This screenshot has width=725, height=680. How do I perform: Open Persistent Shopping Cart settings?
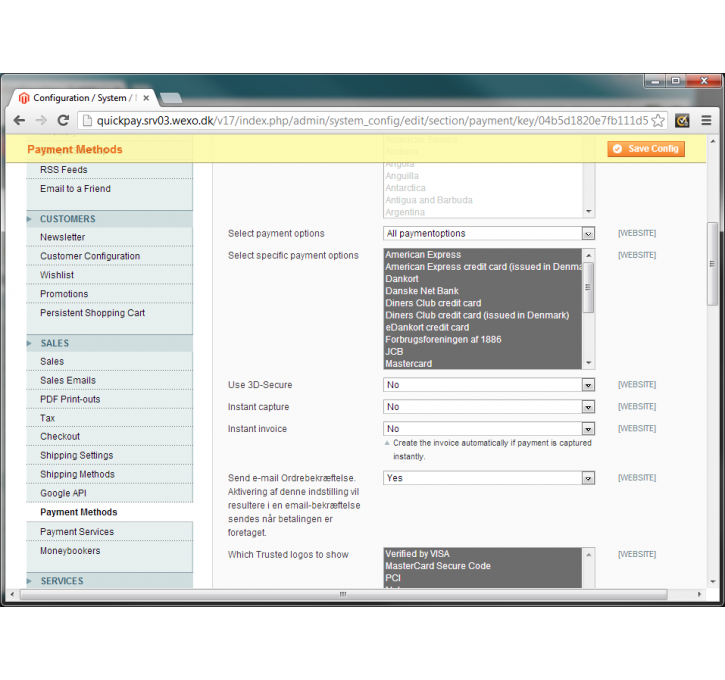pos(92,313)
